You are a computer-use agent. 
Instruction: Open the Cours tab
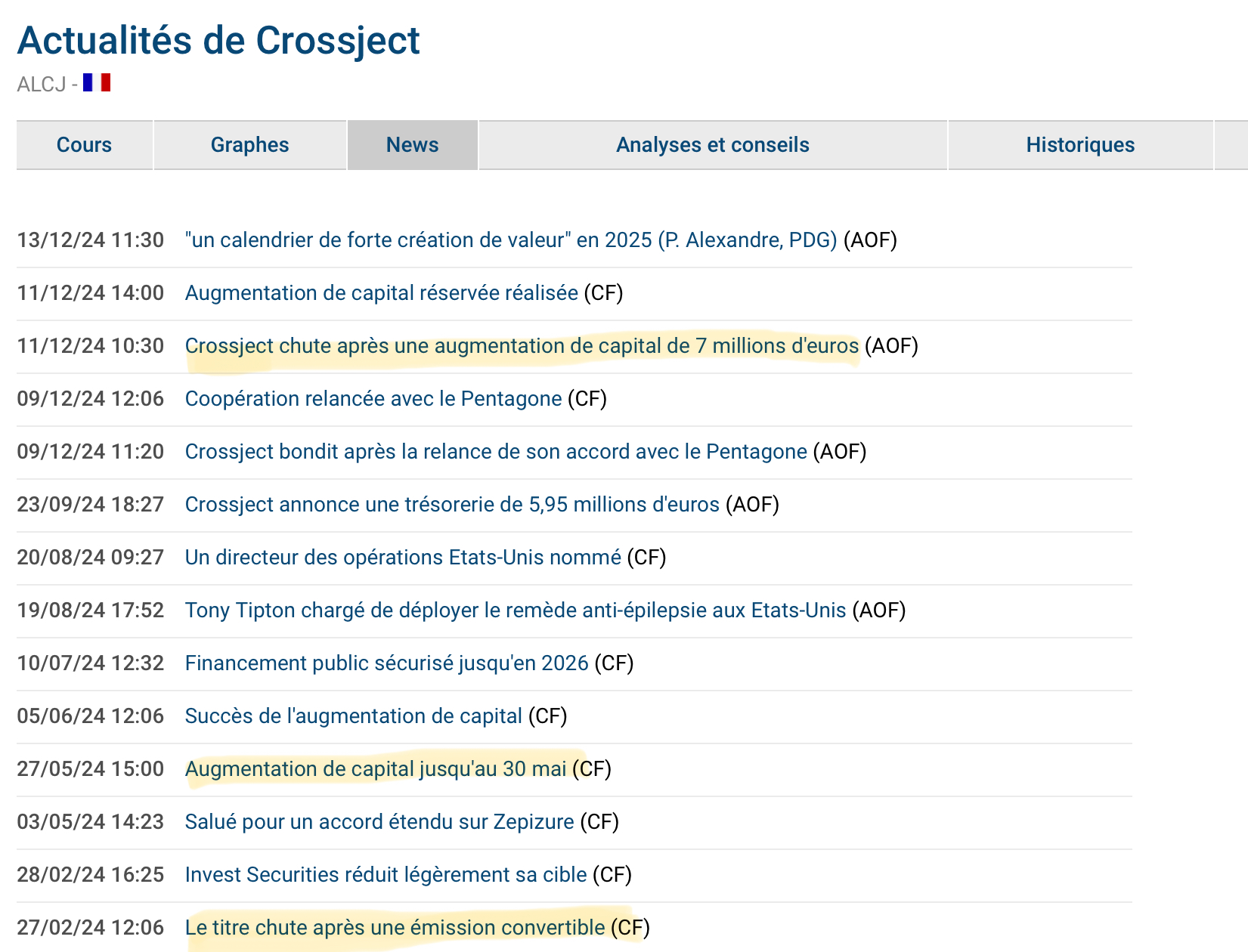84,145
